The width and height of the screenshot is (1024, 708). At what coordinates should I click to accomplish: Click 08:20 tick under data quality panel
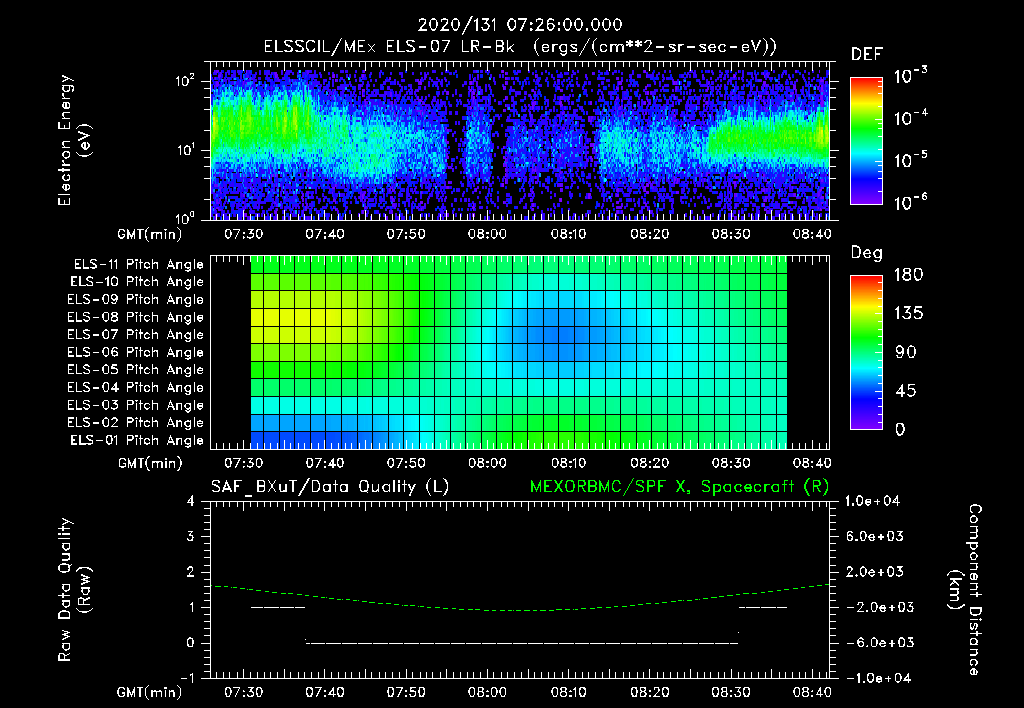click(x=650, y=693)
